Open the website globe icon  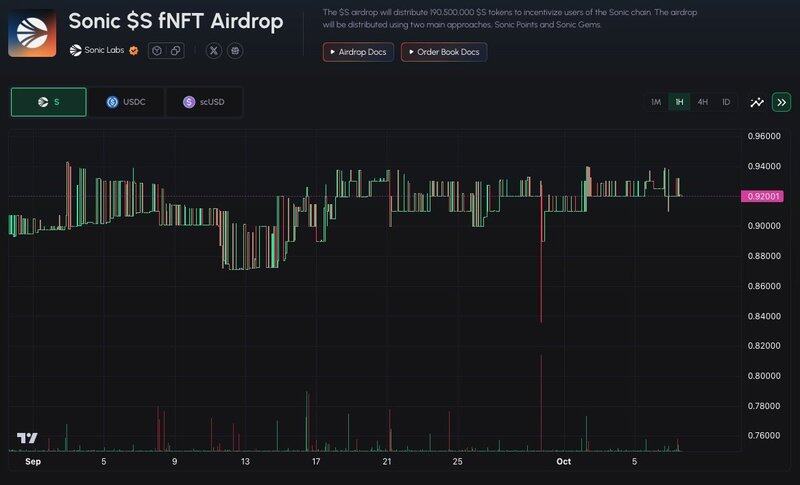(235, 50)
